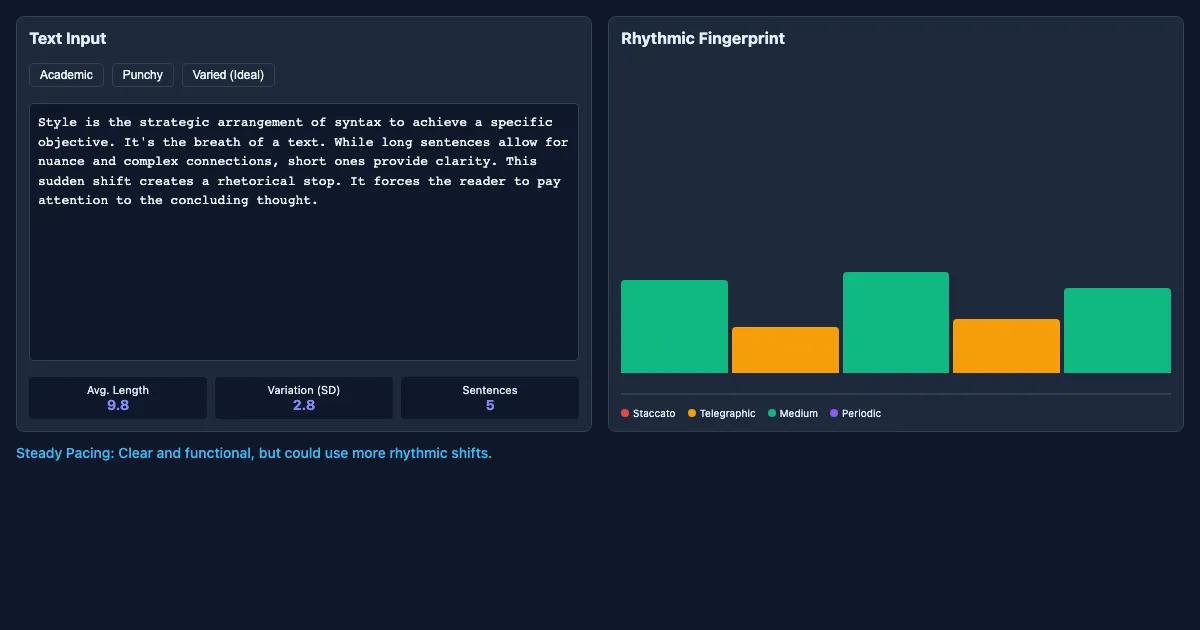The height and width of the screenshot is (630, 1200).
Task: Load the Academic sample preset
Action: point(66,75)
